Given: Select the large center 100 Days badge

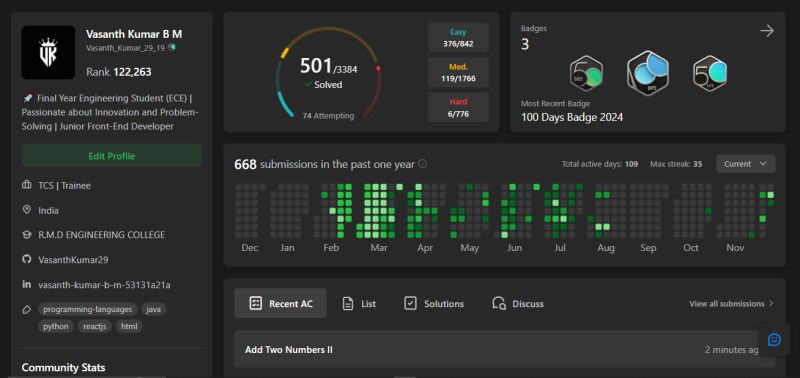Looking at the screenshot, I should (648, 73).
